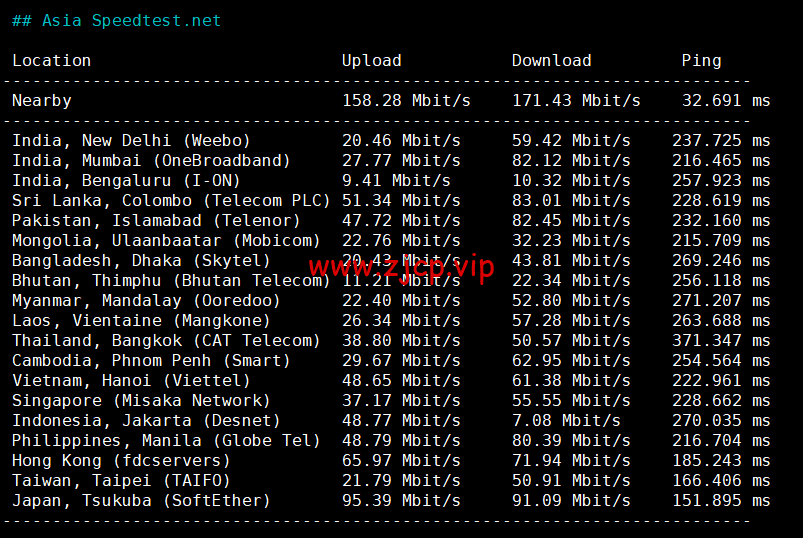The width and height of the screenshot is (803, 538).
Task: Select 'India, Bengaluru (I-ON)' location
Action: [x=126, y=180]
